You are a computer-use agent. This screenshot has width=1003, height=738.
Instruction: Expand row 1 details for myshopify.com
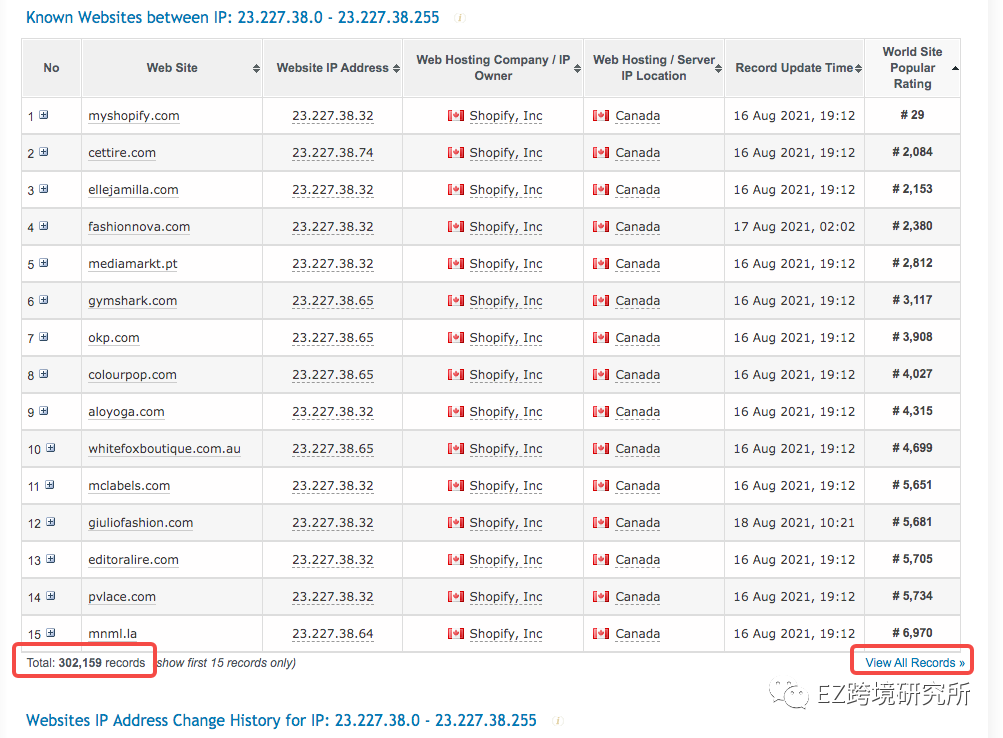[x=43, y=115]
